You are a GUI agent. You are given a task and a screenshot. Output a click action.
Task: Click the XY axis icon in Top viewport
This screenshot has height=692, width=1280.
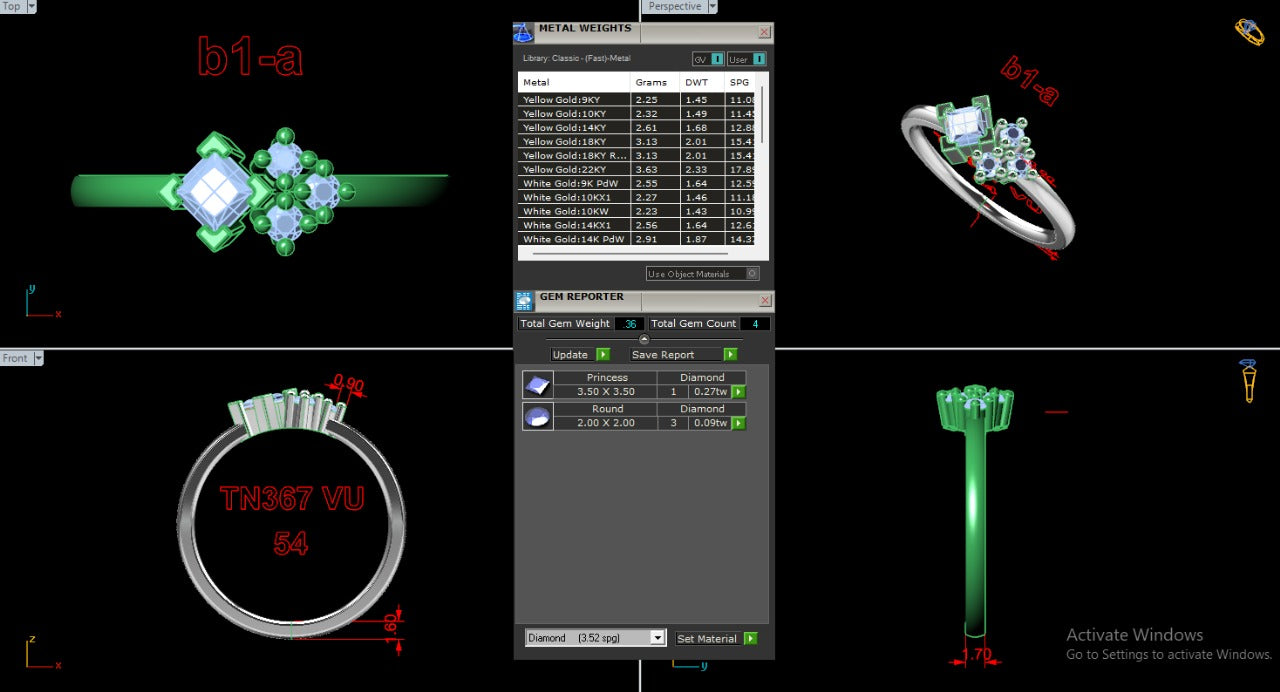tap(42, 302)
